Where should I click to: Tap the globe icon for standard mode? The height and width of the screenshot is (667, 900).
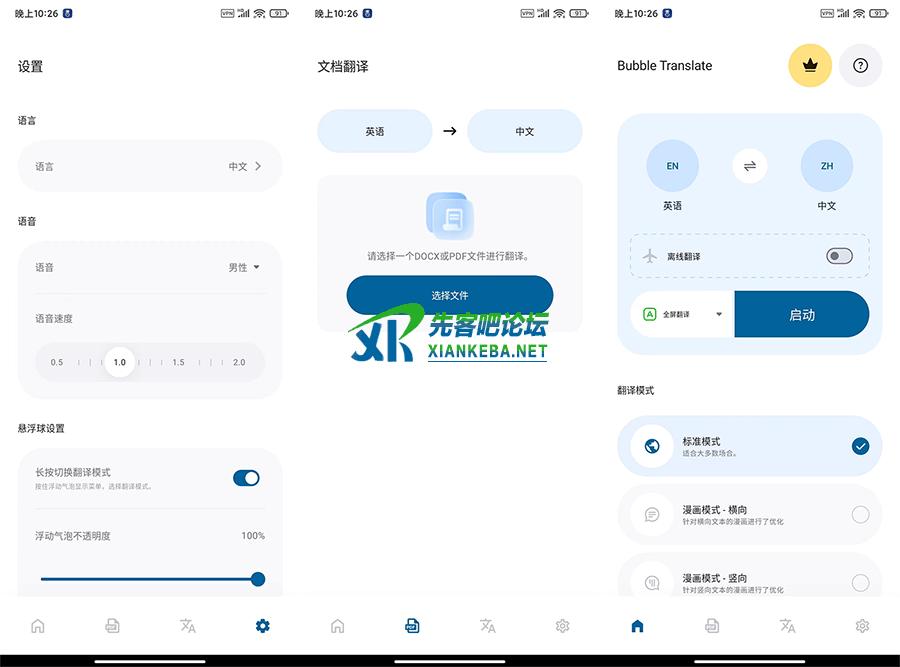tap(652, 446)
